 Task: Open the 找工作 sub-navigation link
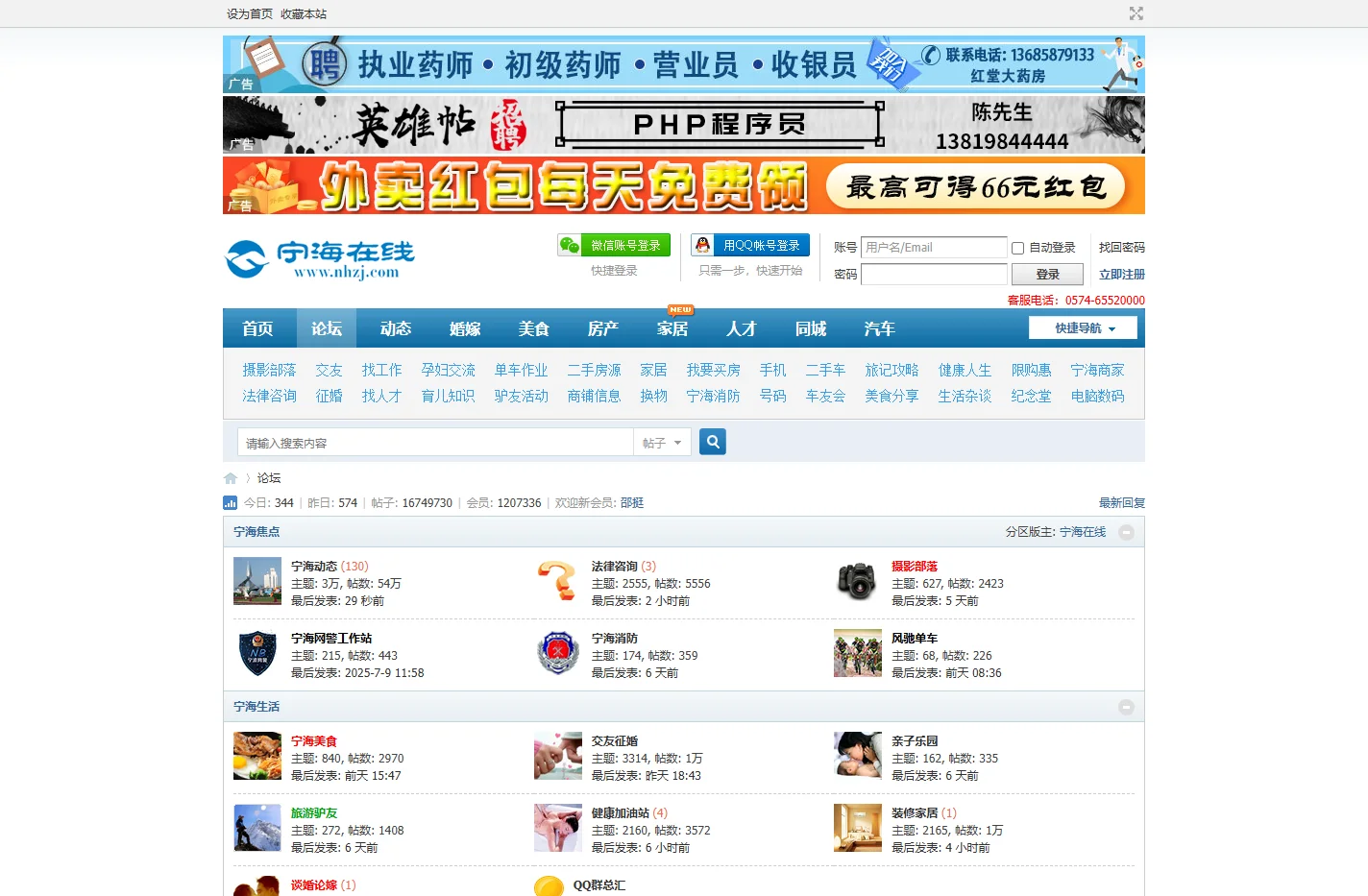381,370
